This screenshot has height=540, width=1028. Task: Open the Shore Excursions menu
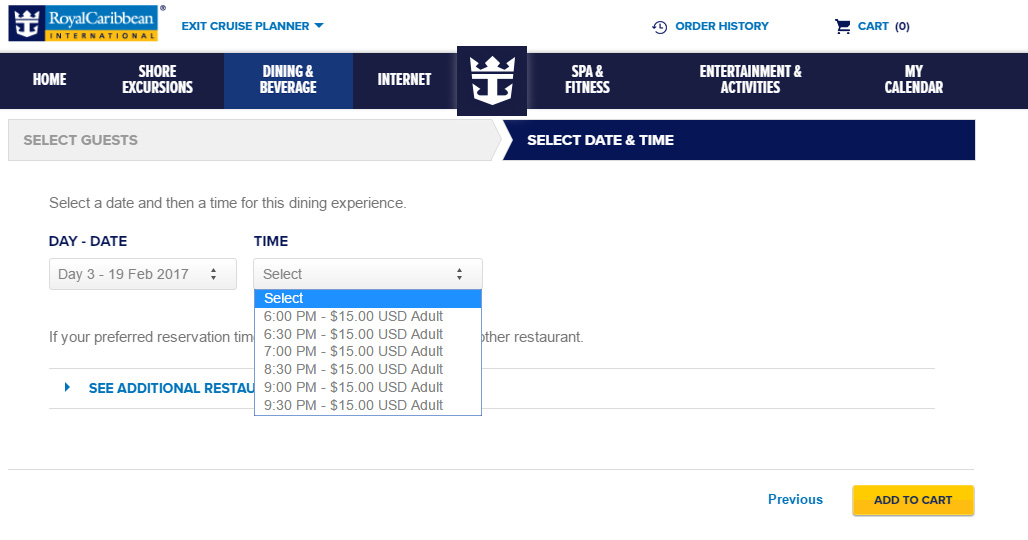point(157,79)
